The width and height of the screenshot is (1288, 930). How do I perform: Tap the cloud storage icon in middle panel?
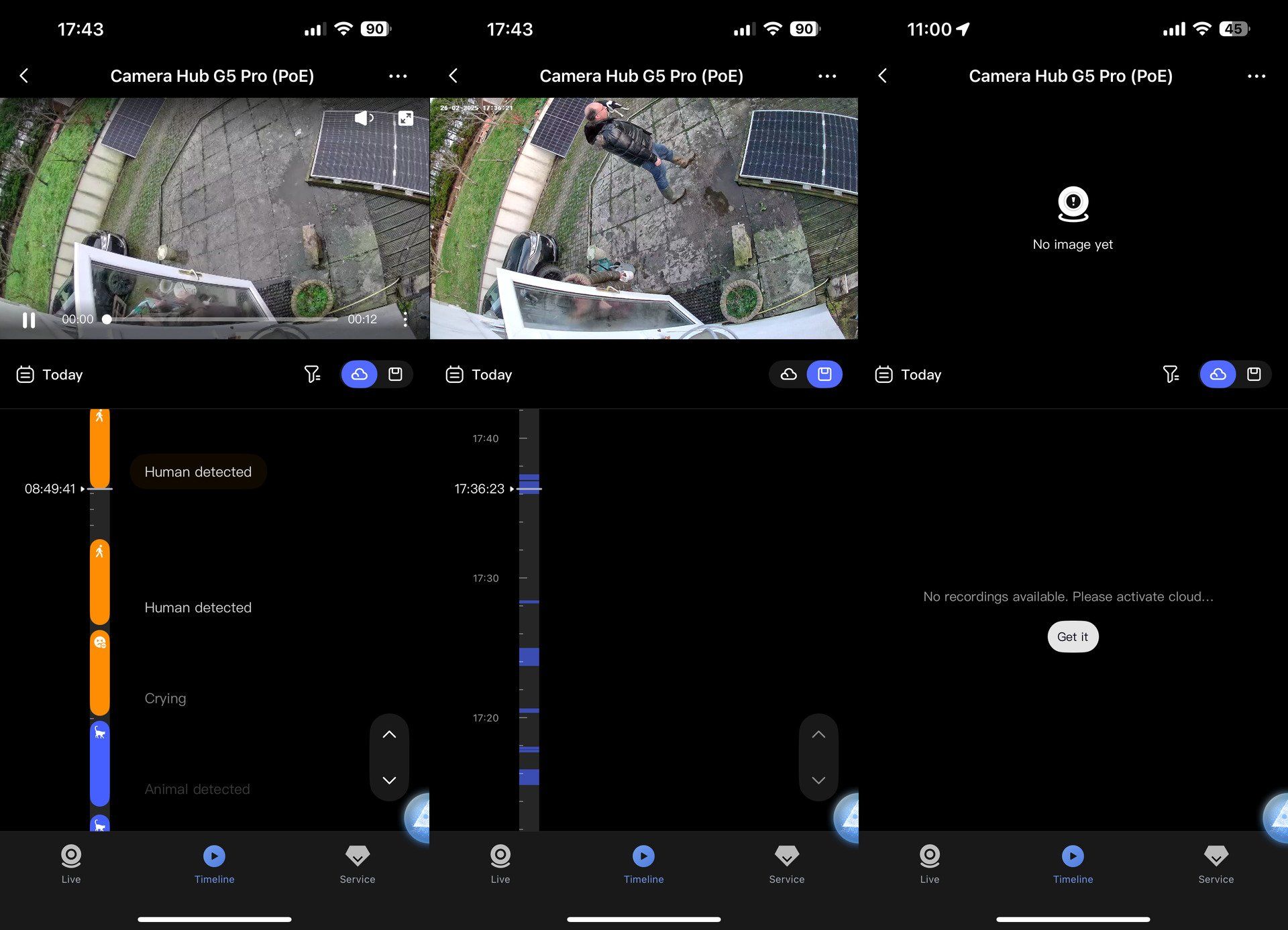pos(788,374)
